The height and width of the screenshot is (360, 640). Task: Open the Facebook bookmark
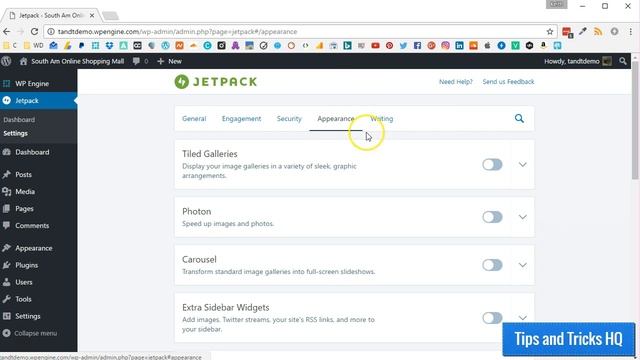click(417, 46)
